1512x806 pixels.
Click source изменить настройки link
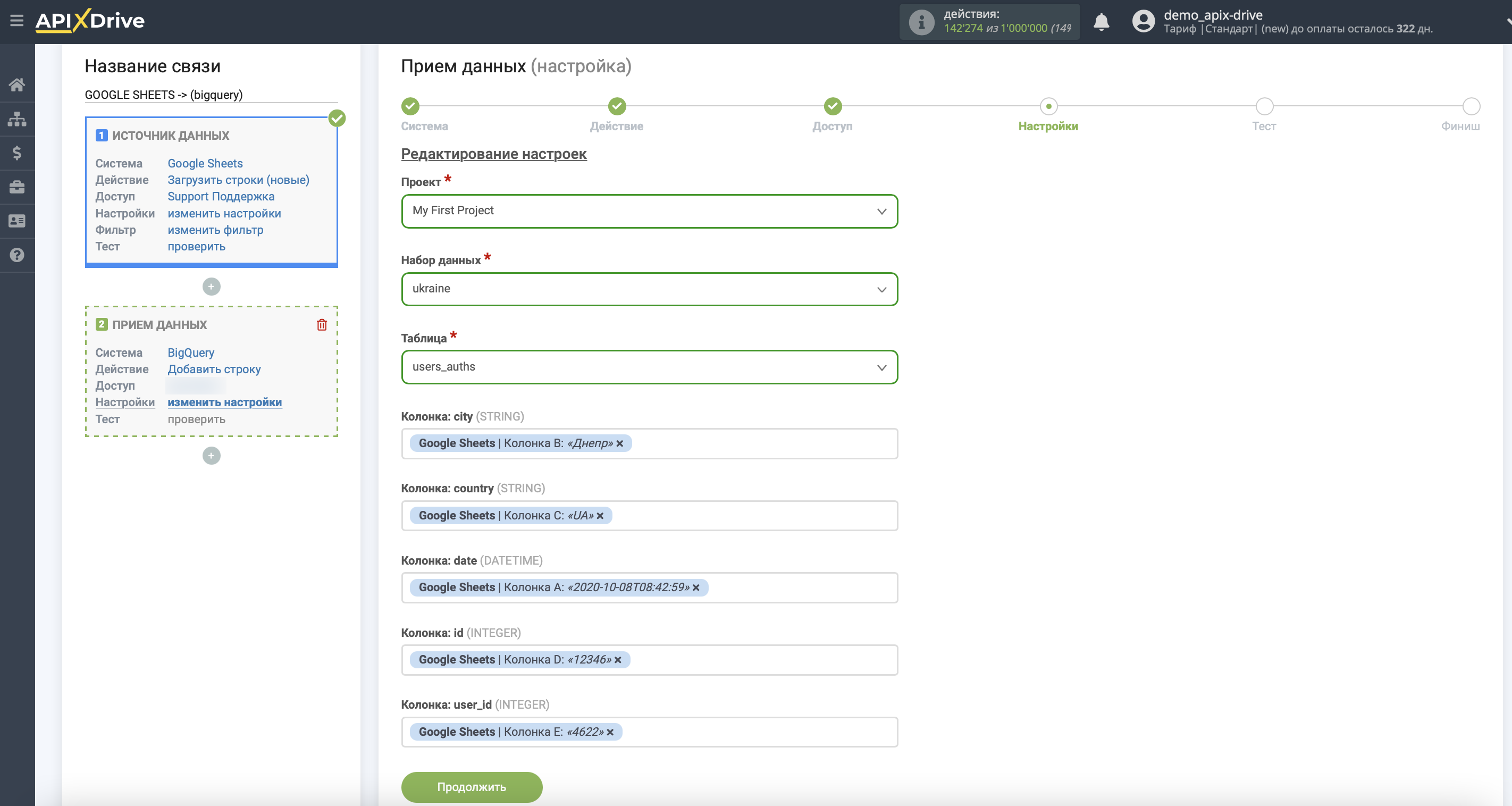pyautogui.click(x=224, y=213)
